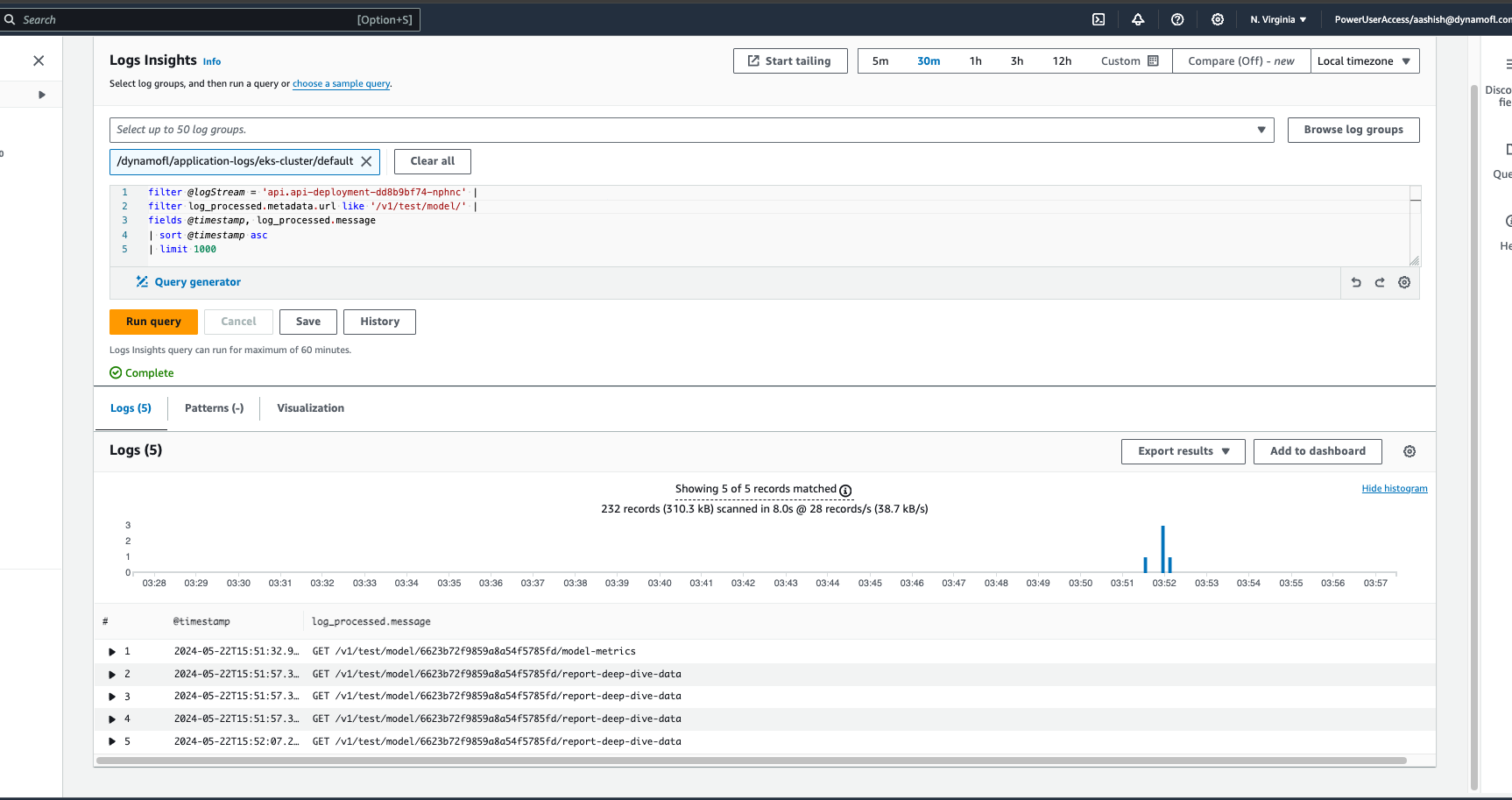Select the 5m time range
The width and height of the screenshot is (1512, 800).
pyautogui.click(x=880, y=60)
